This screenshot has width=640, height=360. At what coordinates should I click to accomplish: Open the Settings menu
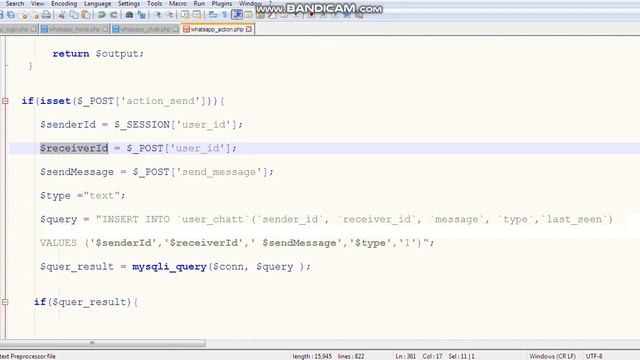[x=129, y=4]
